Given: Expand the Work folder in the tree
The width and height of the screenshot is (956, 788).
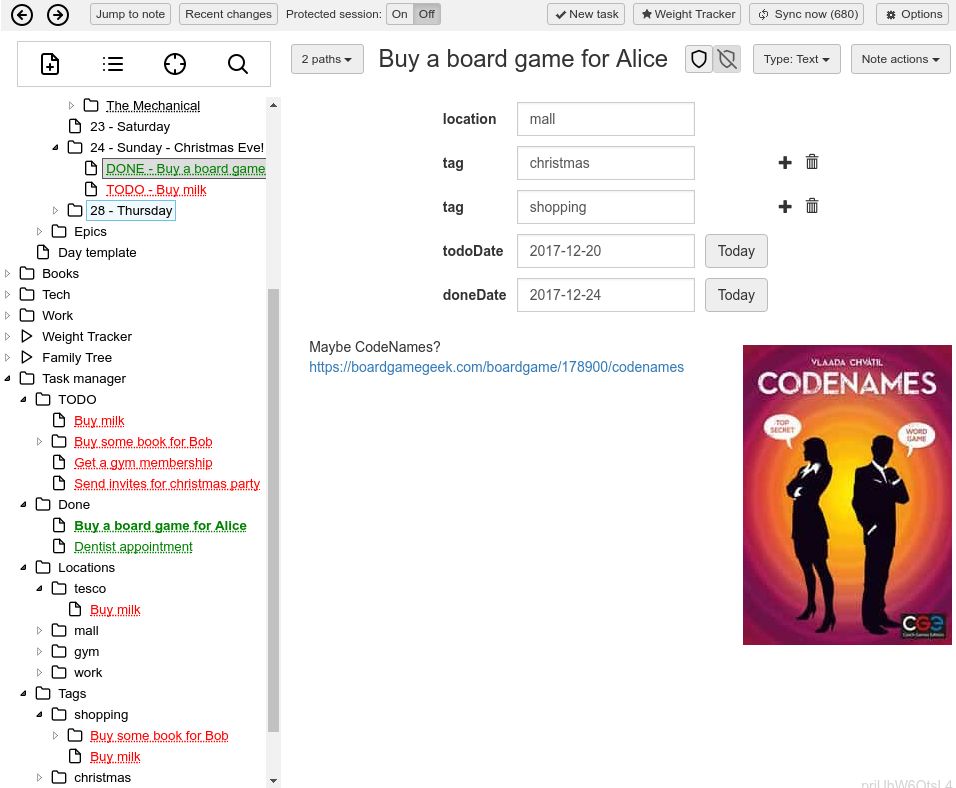Looking at the screenshot, I should tap(7, 316).
